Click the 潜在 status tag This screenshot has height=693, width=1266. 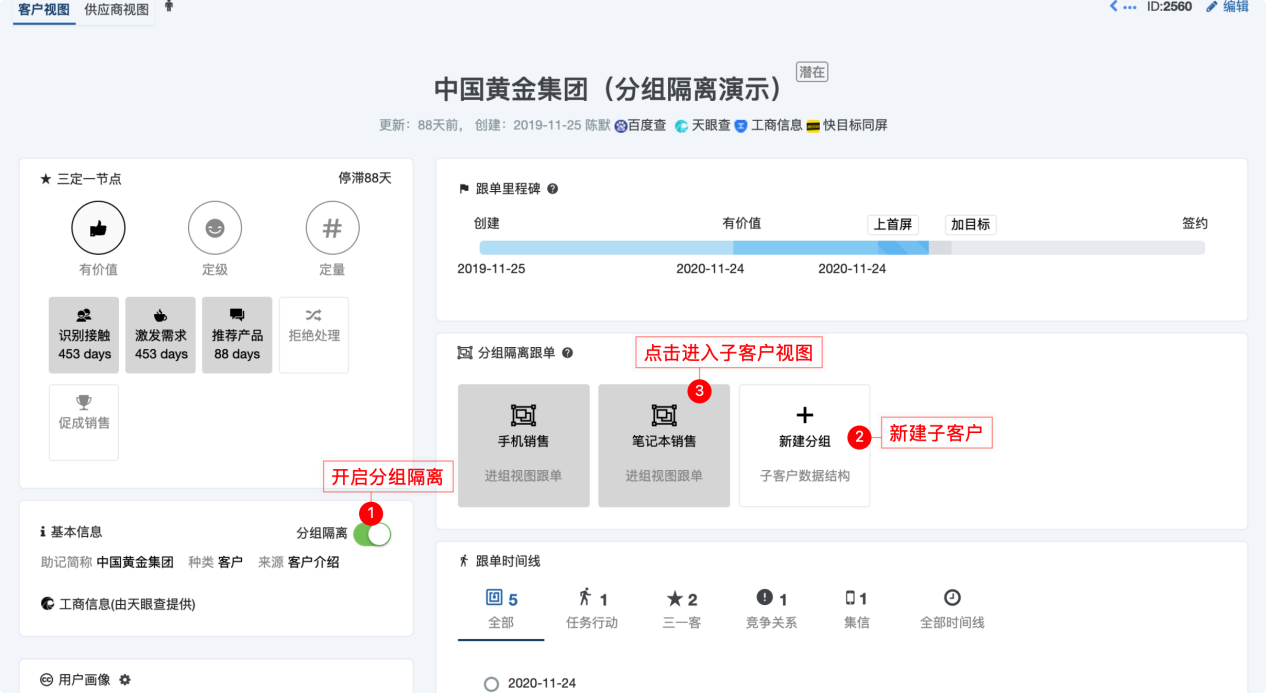tap(812, 72)
